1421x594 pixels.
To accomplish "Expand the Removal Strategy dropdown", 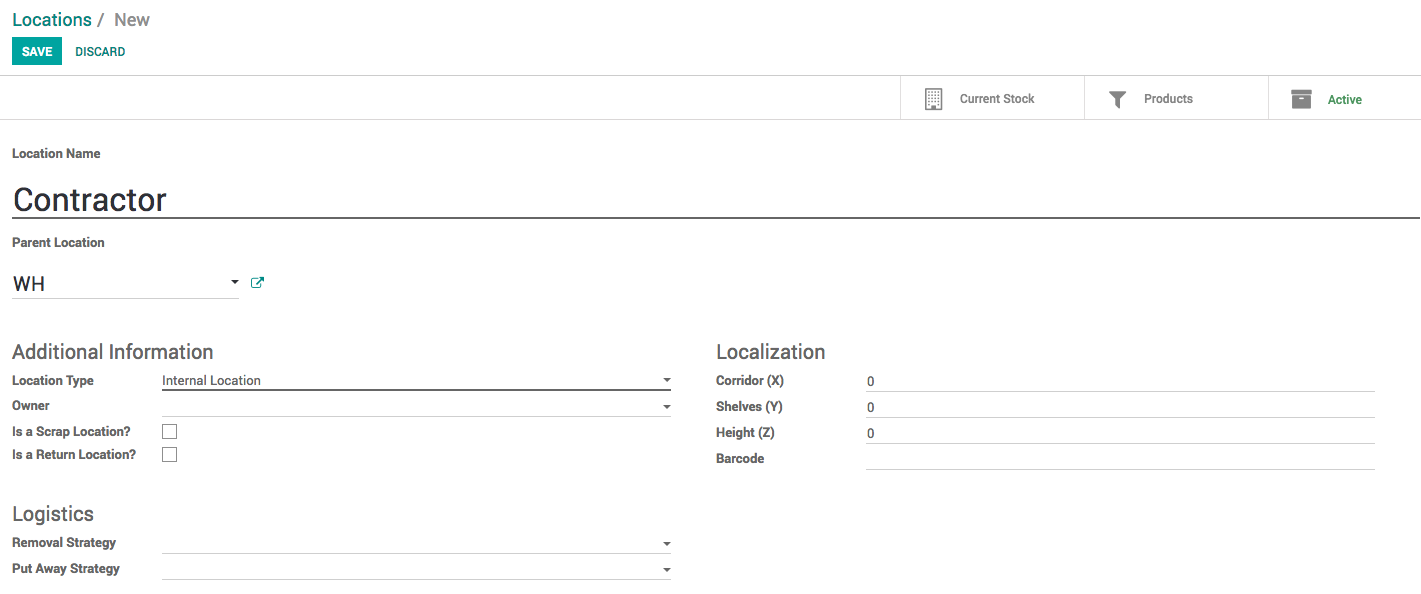I will pos(666,544).
